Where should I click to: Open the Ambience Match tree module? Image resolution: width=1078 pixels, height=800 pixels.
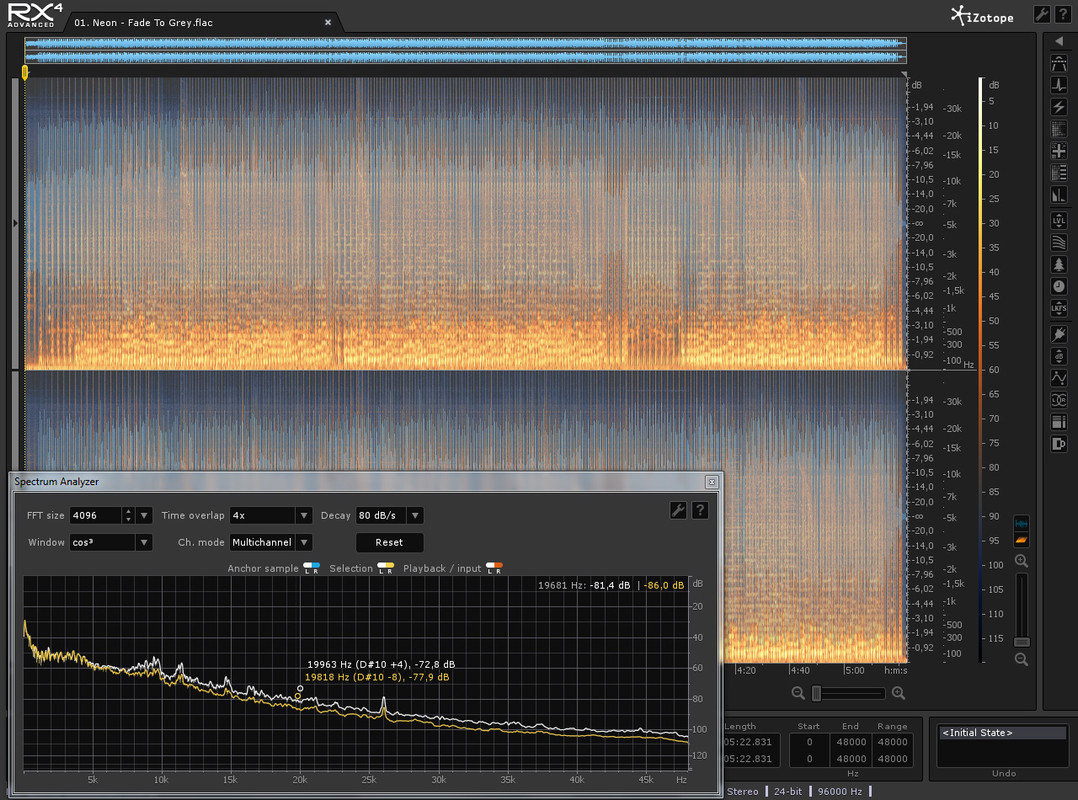point(1059,265)
